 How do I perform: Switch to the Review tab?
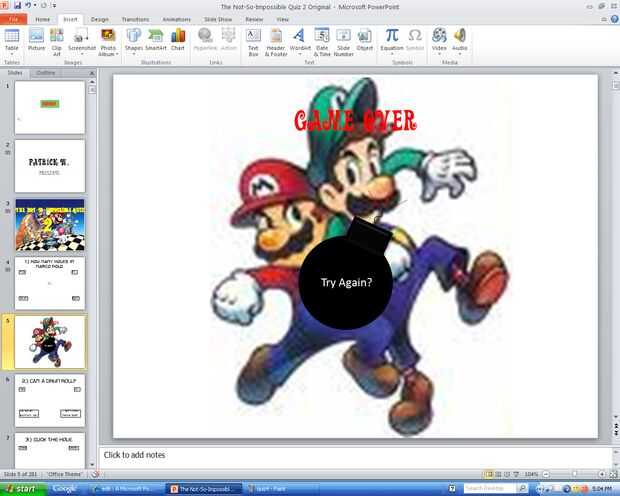click(254, 19)
